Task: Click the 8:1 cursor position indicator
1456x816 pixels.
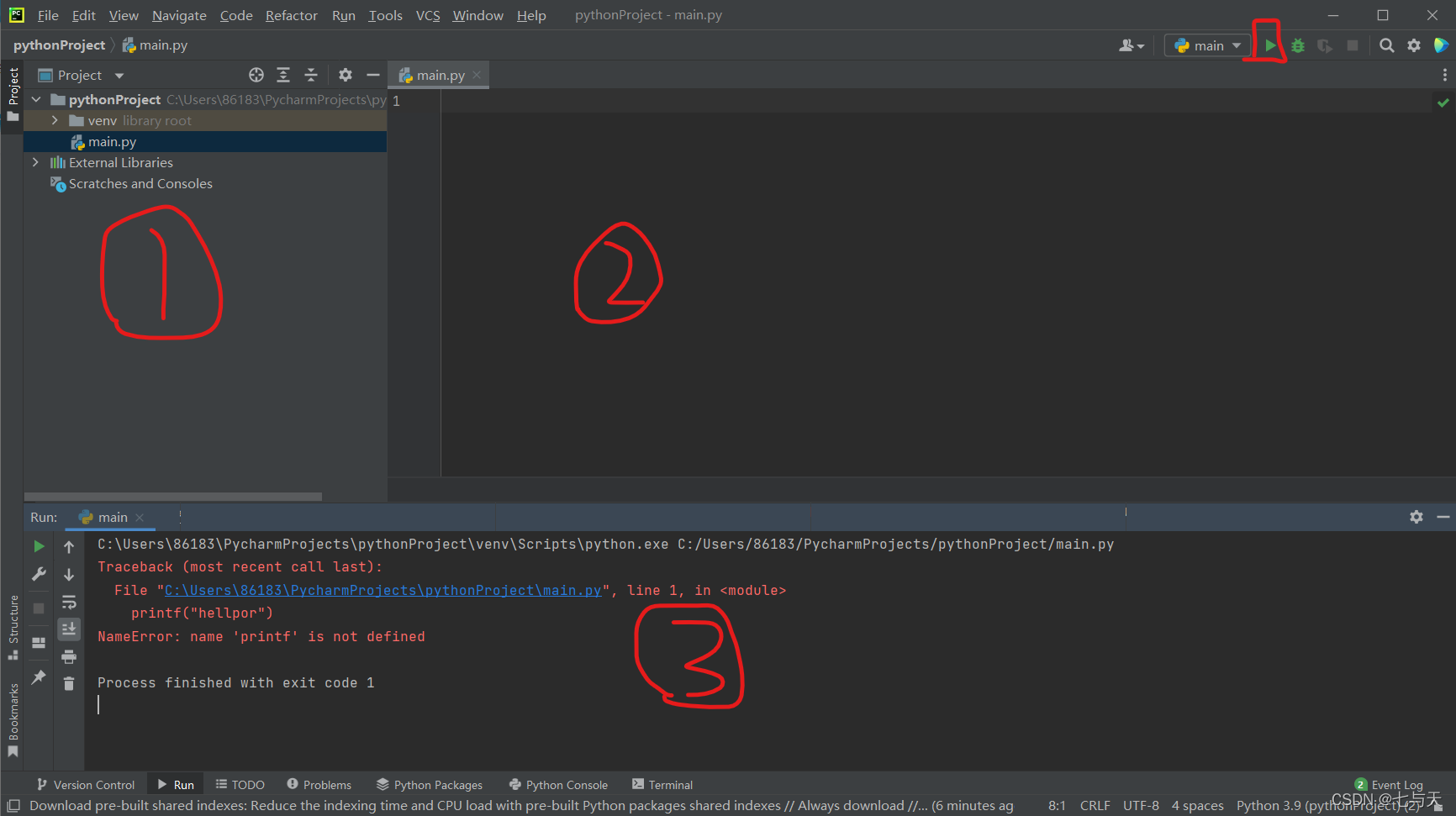Action: pos(1057,805)
